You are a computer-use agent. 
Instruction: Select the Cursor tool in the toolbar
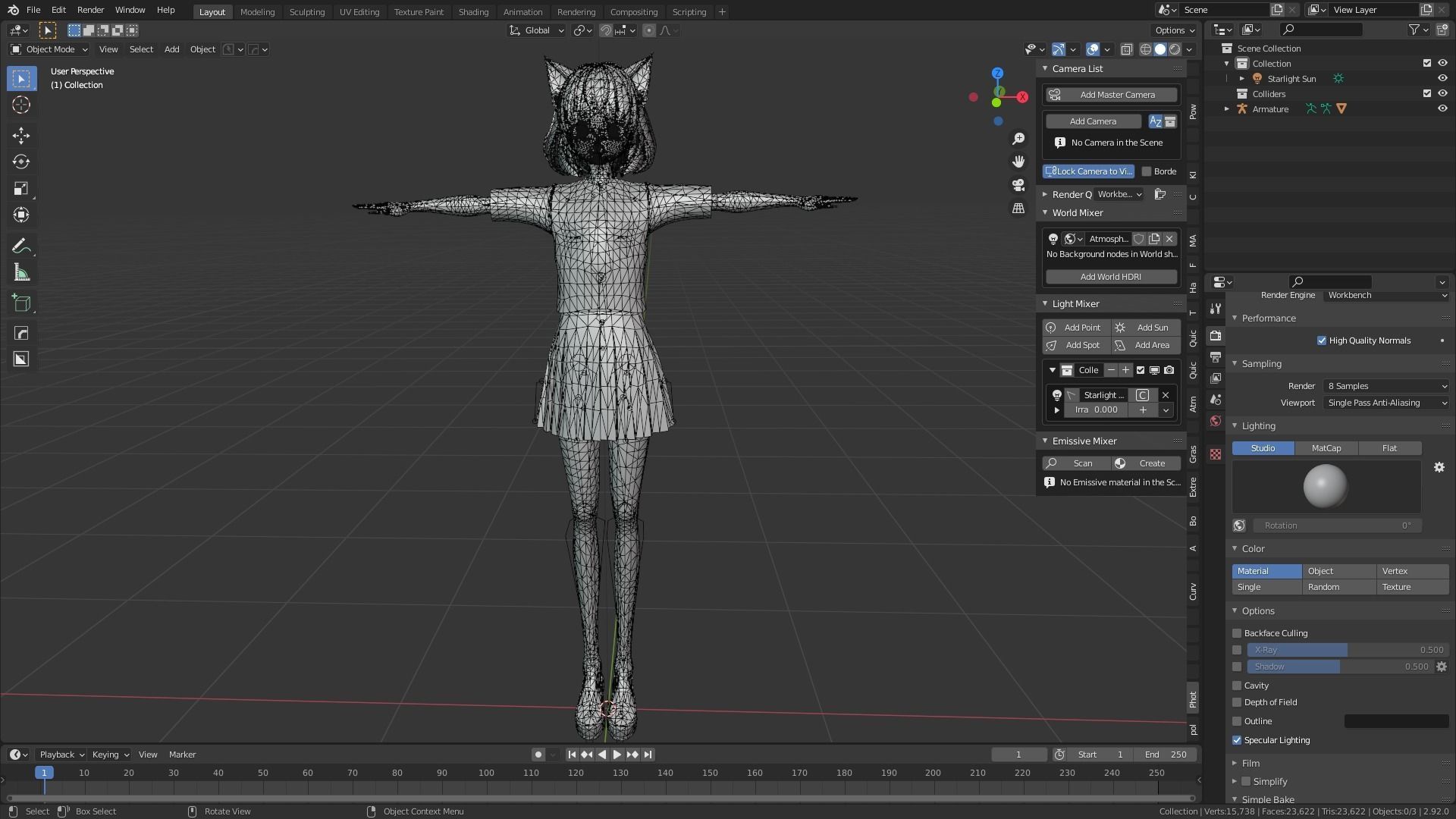click(21, 105)
